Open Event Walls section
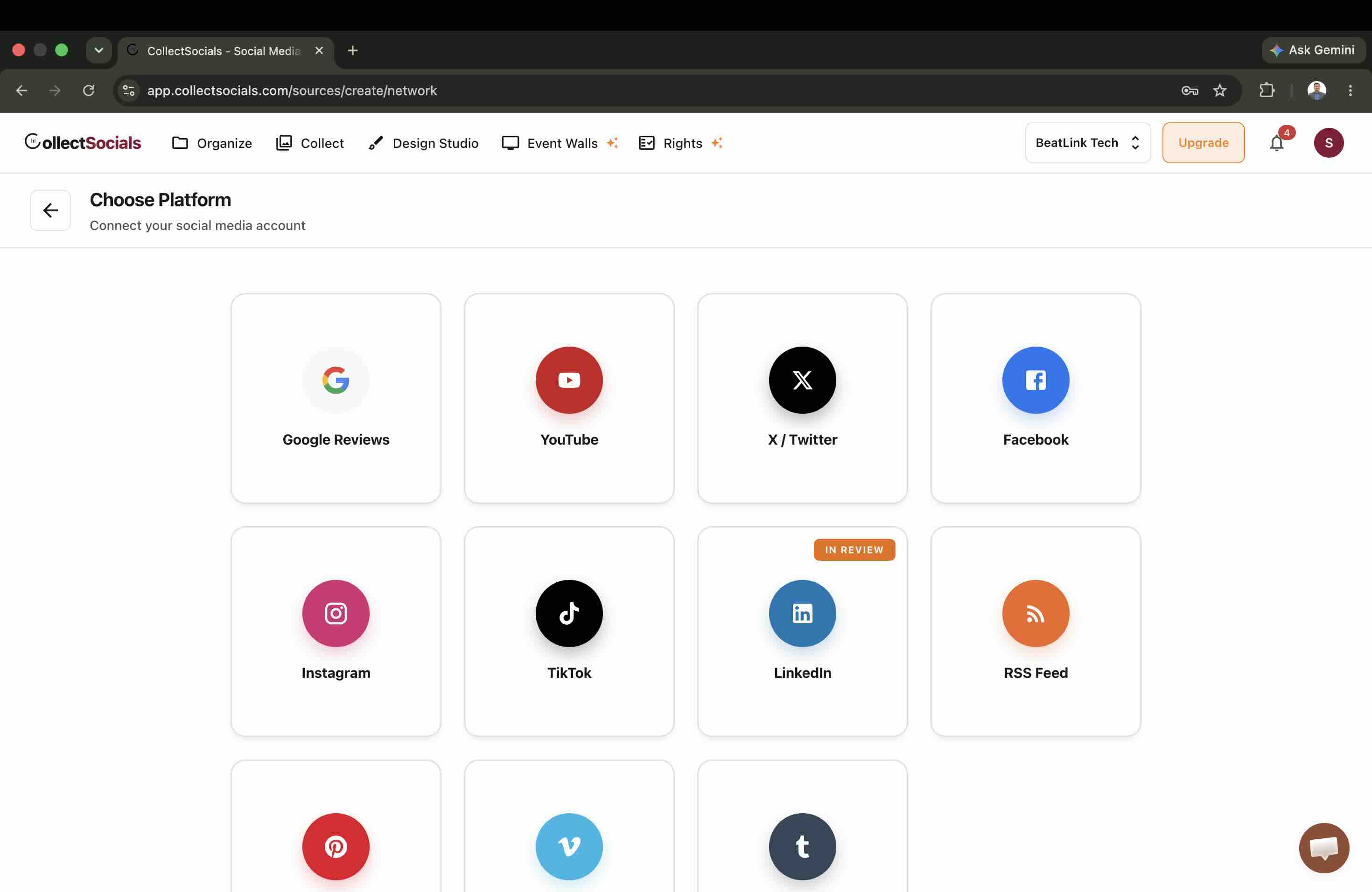Image resolution: width=1372 pixels, height=892 pixels. (x=560, y=143)
